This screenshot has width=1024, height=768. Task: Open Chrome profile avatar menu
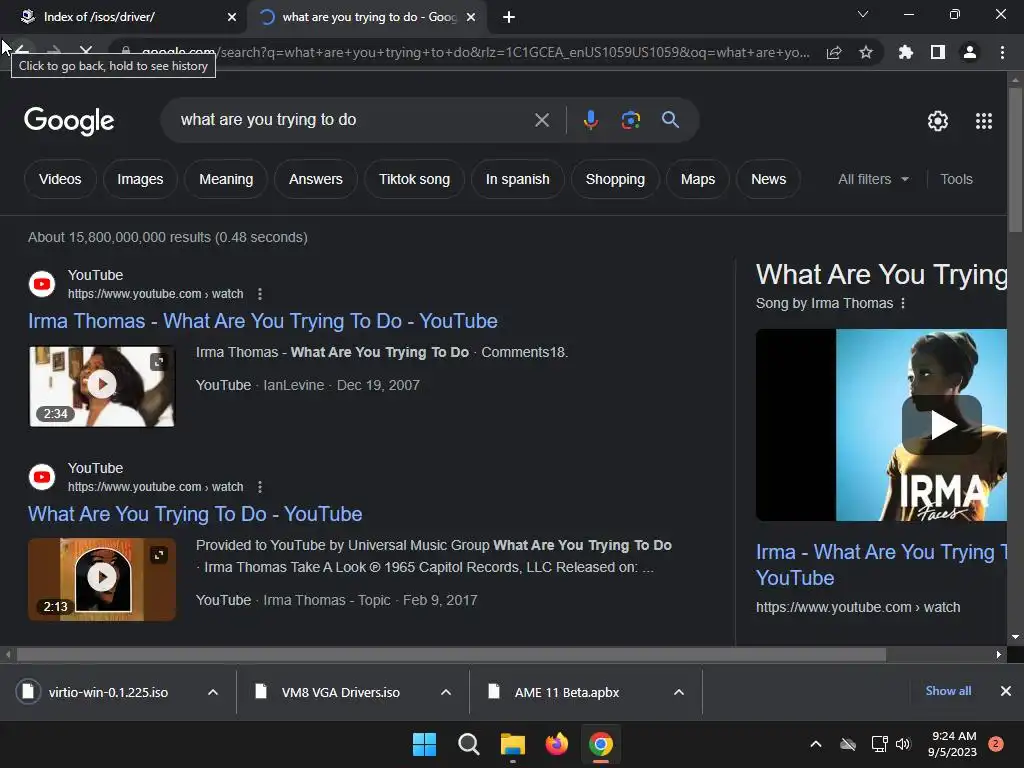pyautogui.click(x=970, y=52)
